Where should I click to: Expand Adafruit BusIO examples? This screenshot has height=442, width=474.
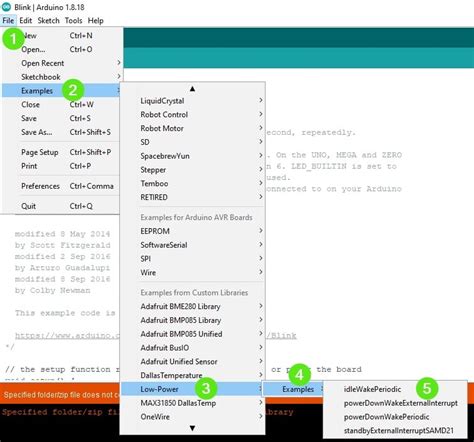point(193,348)
